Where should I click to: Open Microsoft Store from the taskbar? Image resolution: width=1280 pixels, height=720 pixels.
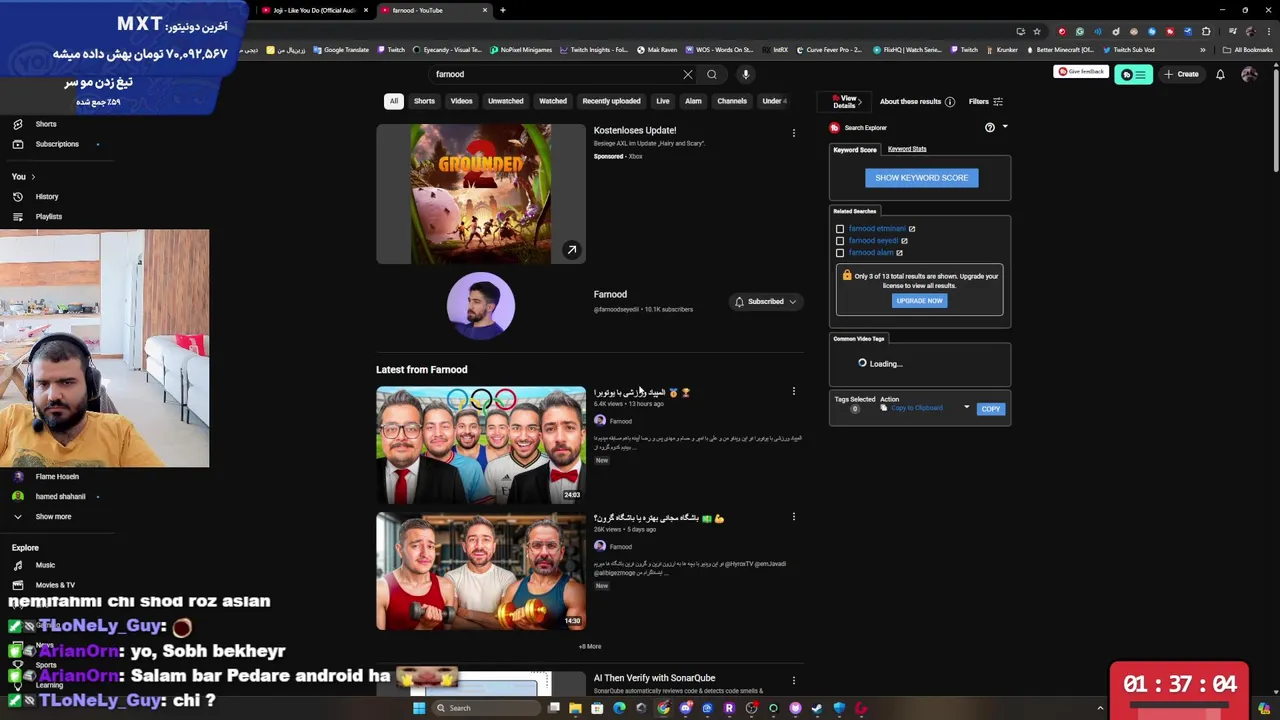(x=597, y=708)
